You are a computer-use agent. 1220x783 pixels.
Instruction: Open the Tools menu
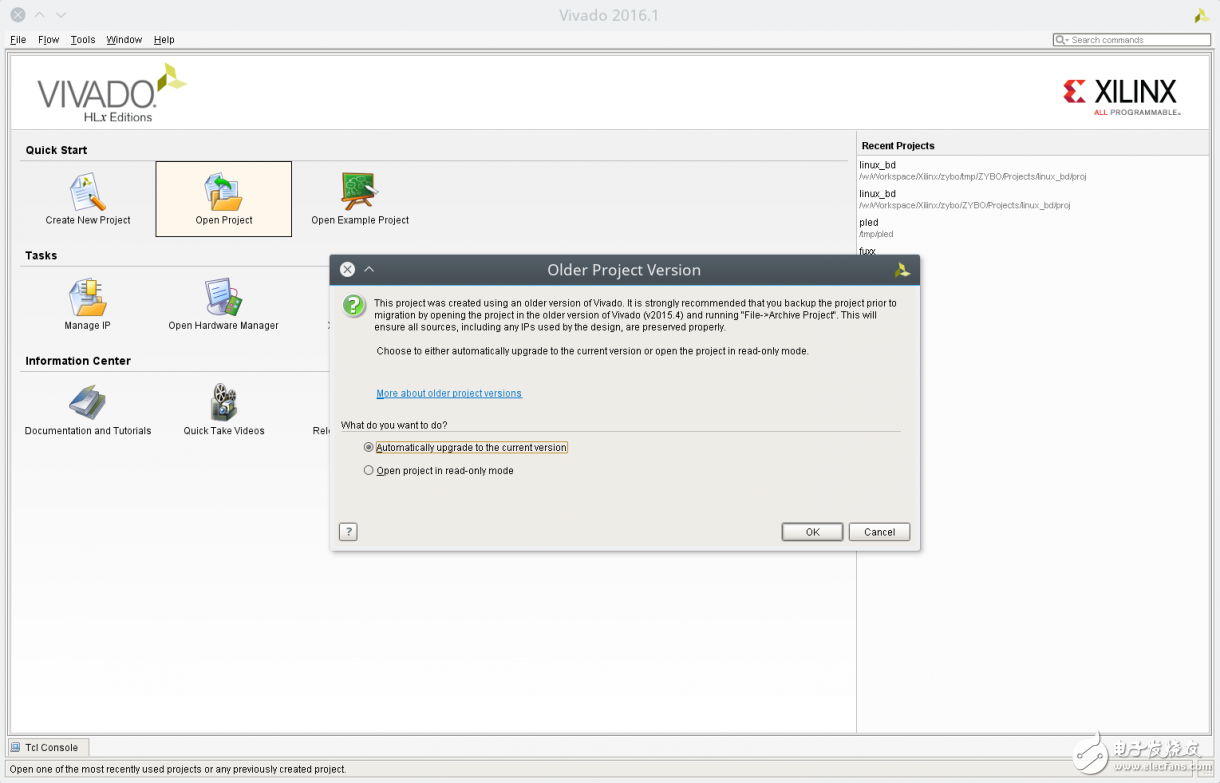click(x=83, y=40)
